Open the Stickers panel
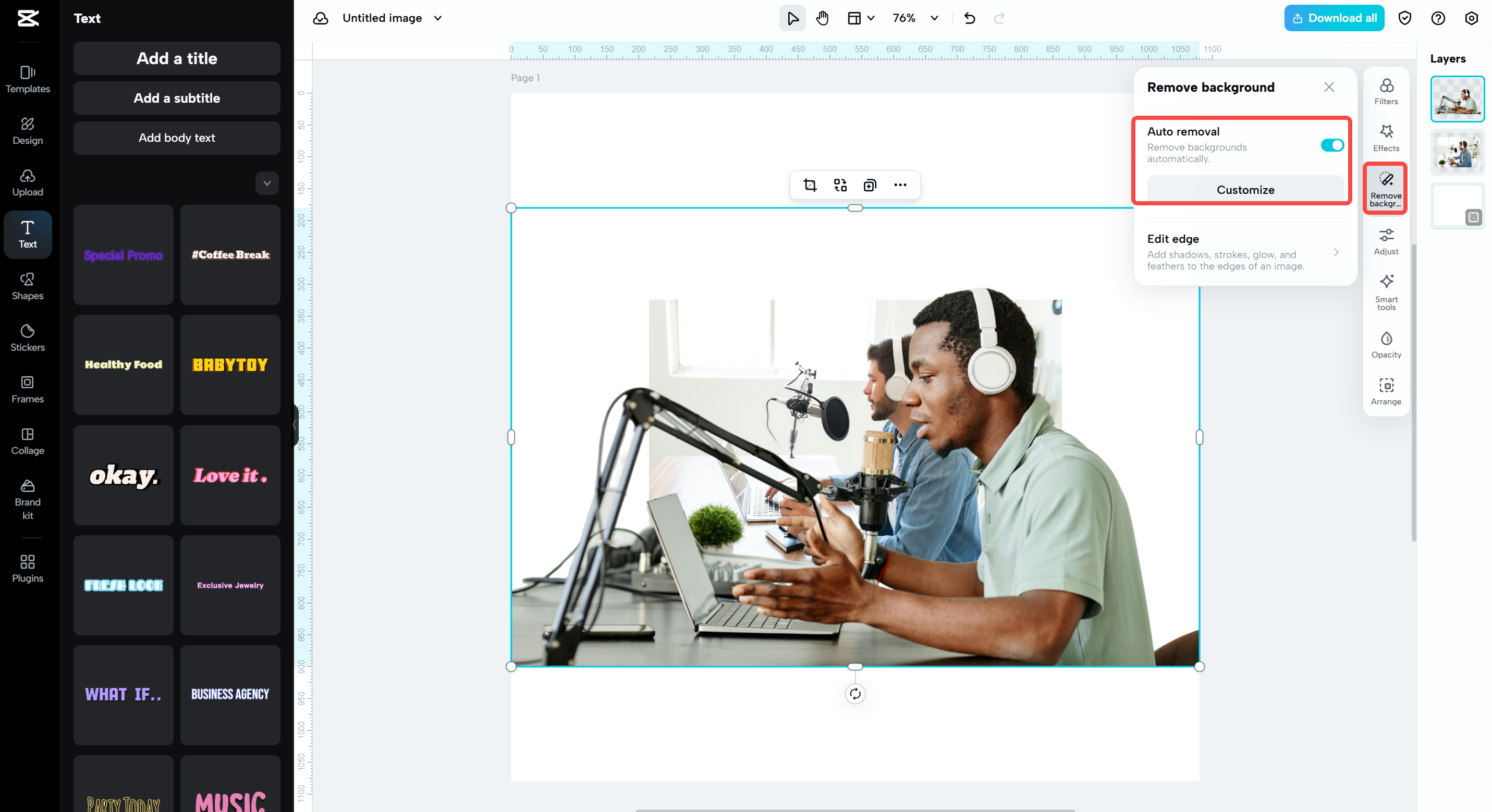Viewport: 1492px width, 812px height. 27,338
